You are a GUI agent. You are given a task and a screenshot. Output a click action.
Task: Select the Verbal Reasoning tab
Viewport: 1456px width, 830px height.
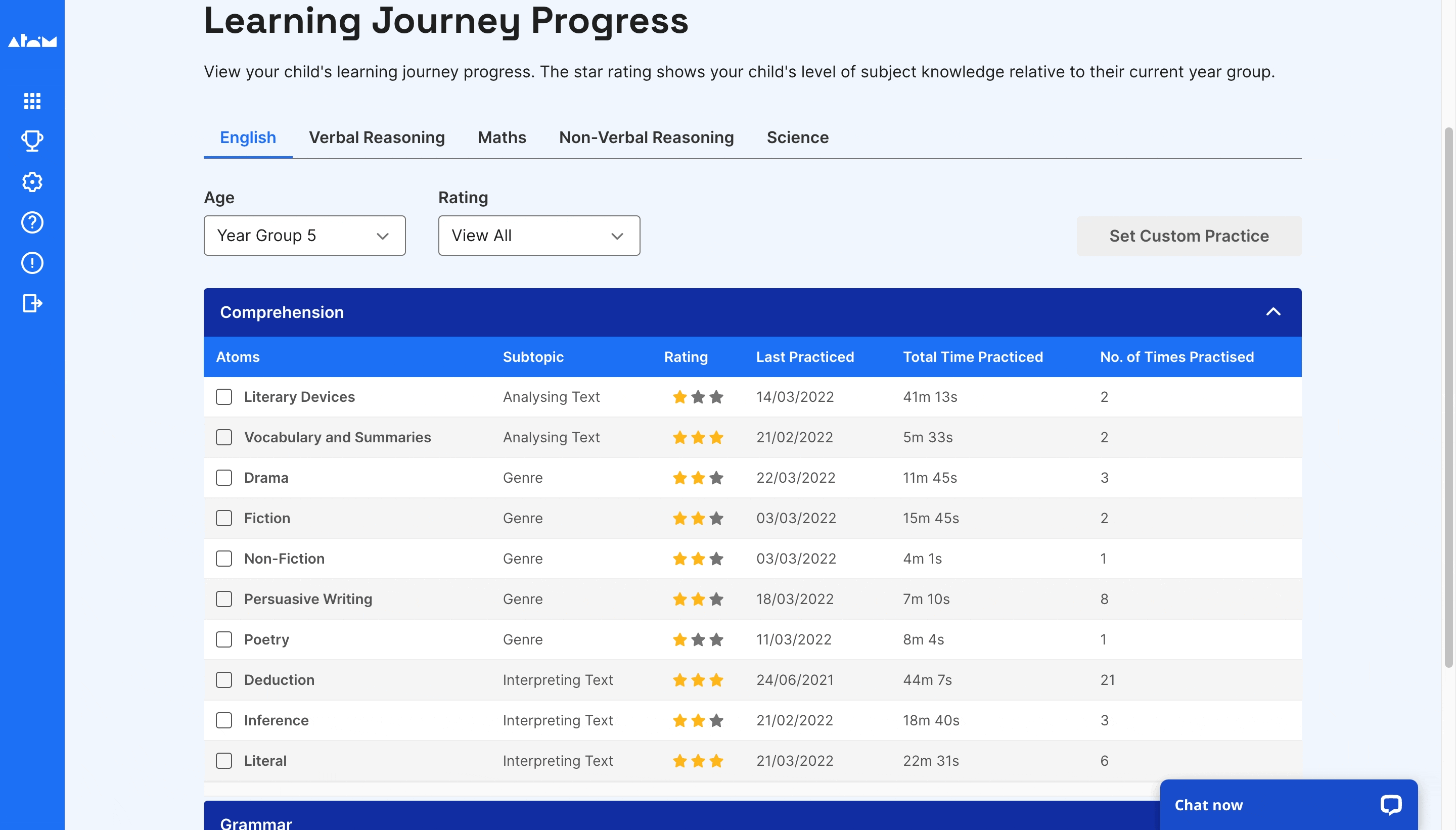click(376, 137)
